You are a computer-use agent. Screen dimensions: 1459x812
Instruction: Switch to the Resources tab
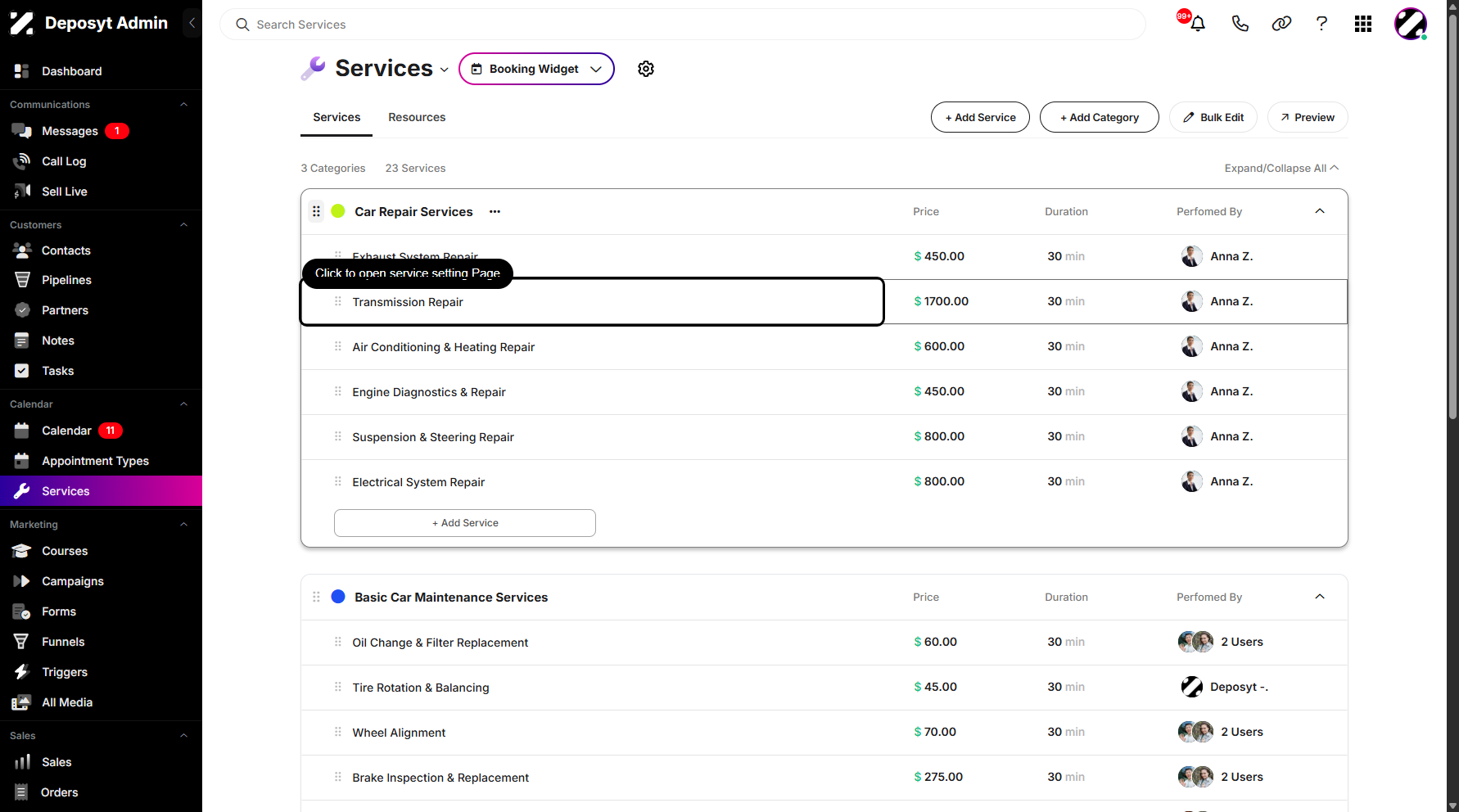(417, 117)
